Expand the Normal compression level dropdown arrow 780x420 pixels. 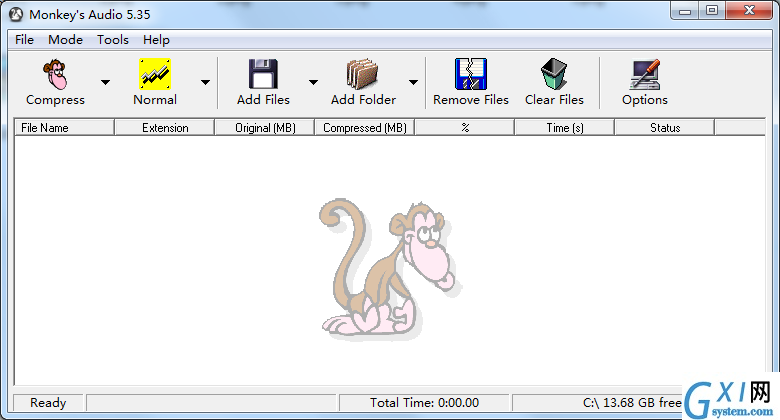[x=205, y=82]
